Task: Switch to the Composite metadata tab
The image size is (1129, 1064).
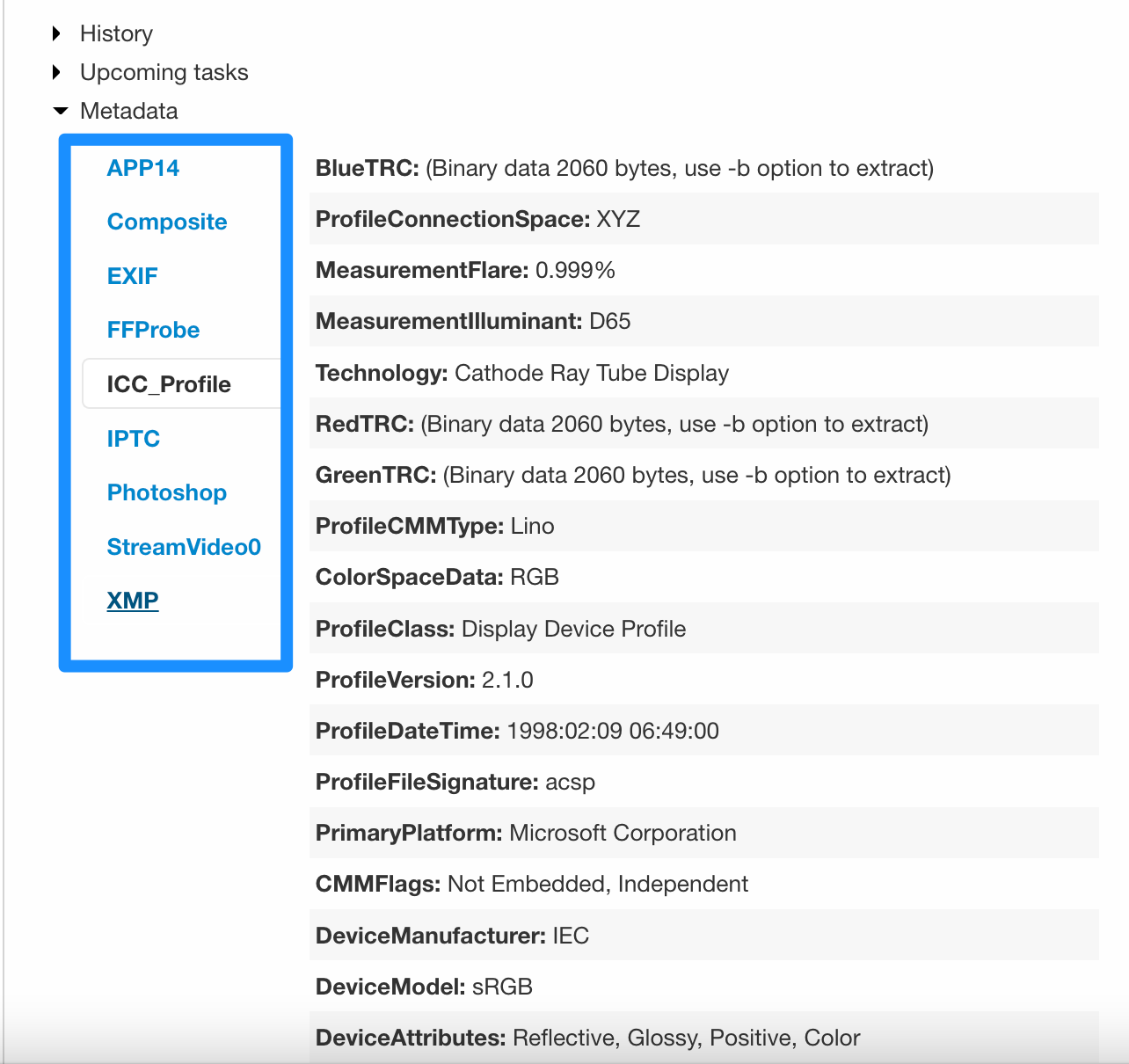Action: click(167, 222)
